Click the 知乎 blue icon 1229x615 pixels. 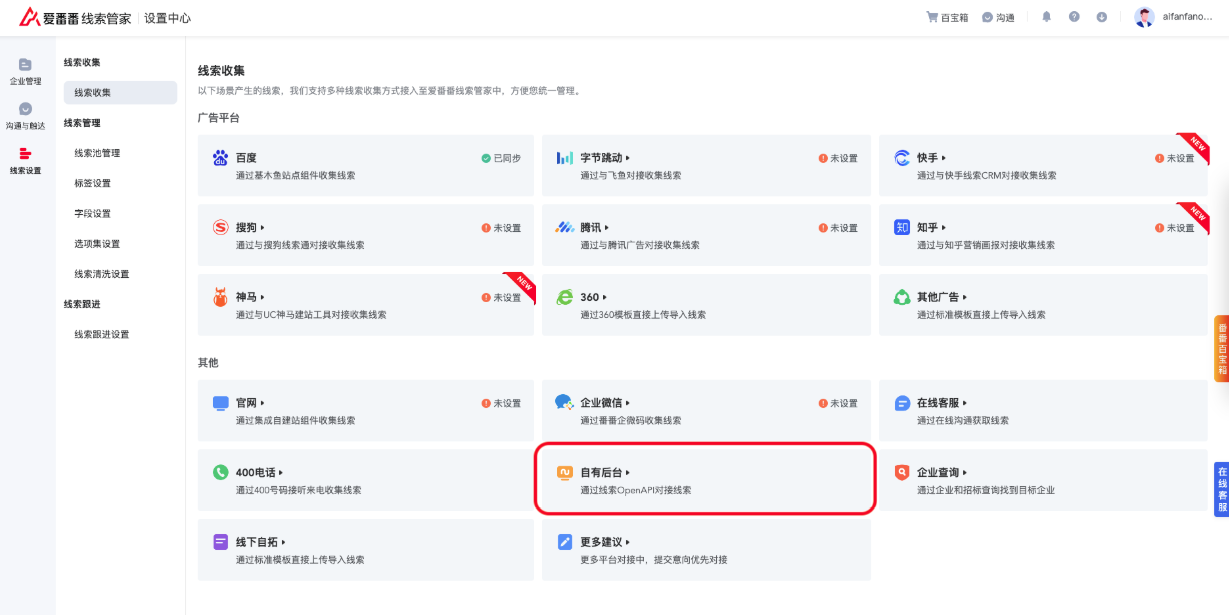pos(902,227)
